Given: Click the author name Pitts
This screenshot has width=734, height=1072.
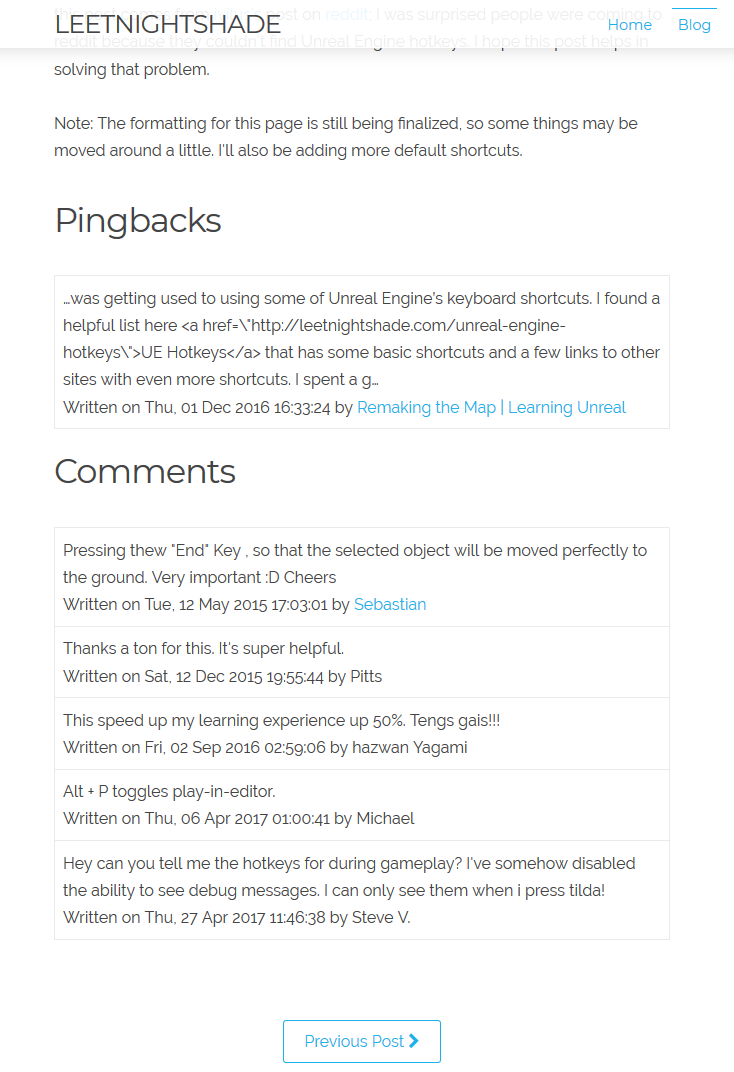Looking at the screenshot, I should (x=366, y=676).
